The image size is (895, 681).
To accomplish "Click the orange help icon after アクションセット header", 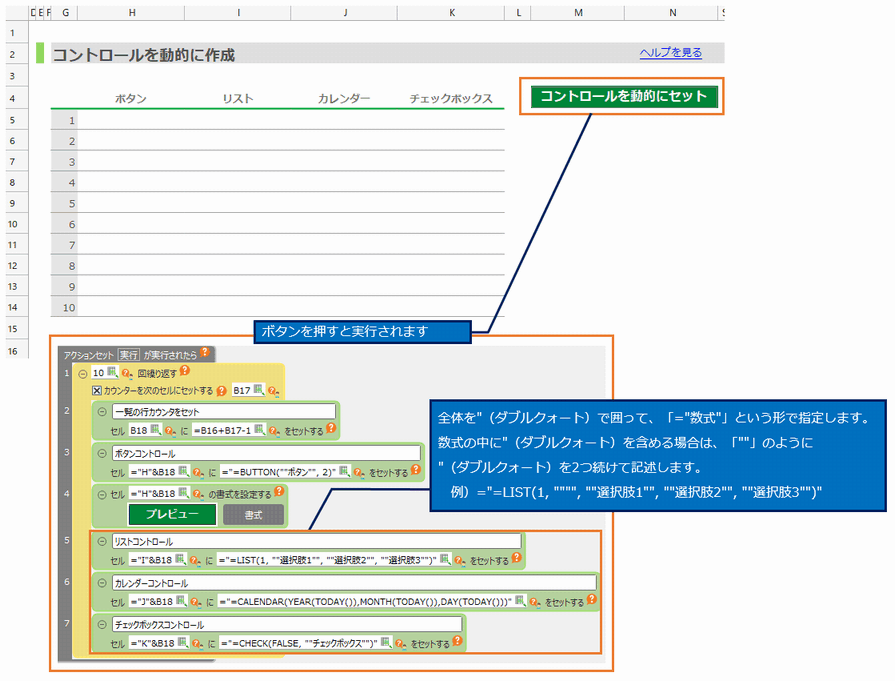I will [x=205, y=353].
